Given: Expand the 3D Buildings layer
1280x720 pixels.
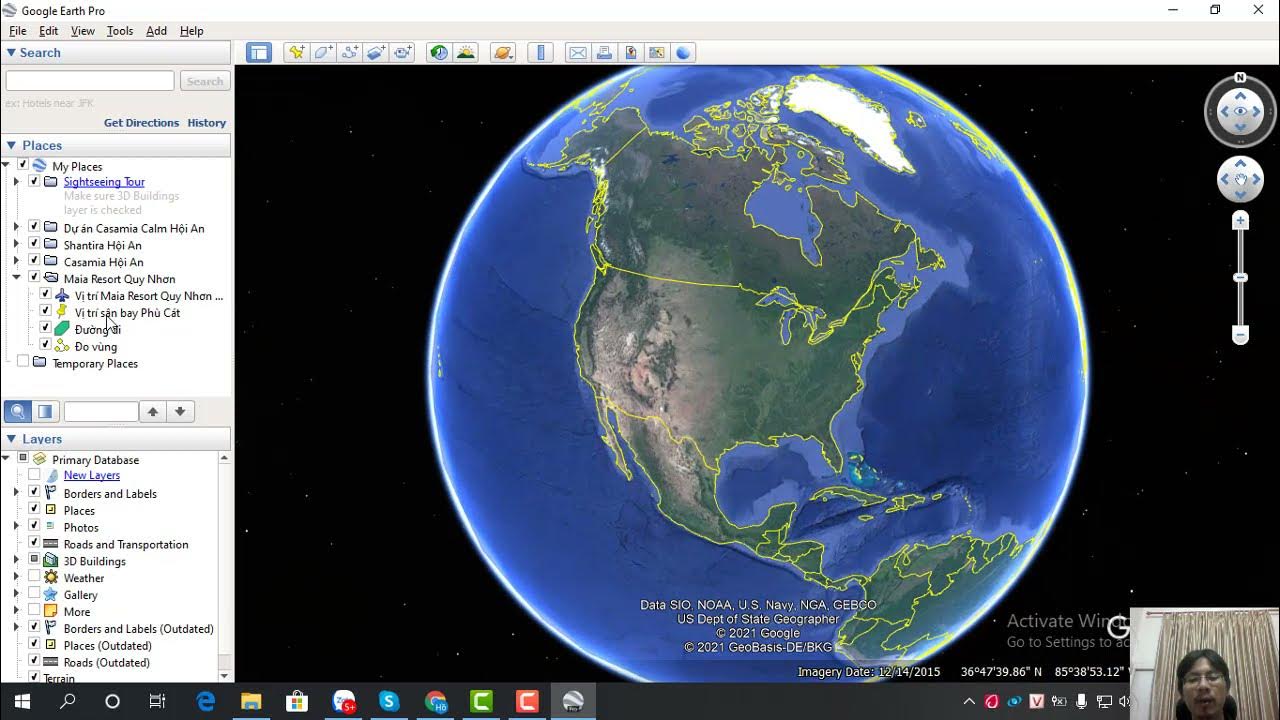Looking at the screenshot, I should pyautogui.click(x=16, y=561).
